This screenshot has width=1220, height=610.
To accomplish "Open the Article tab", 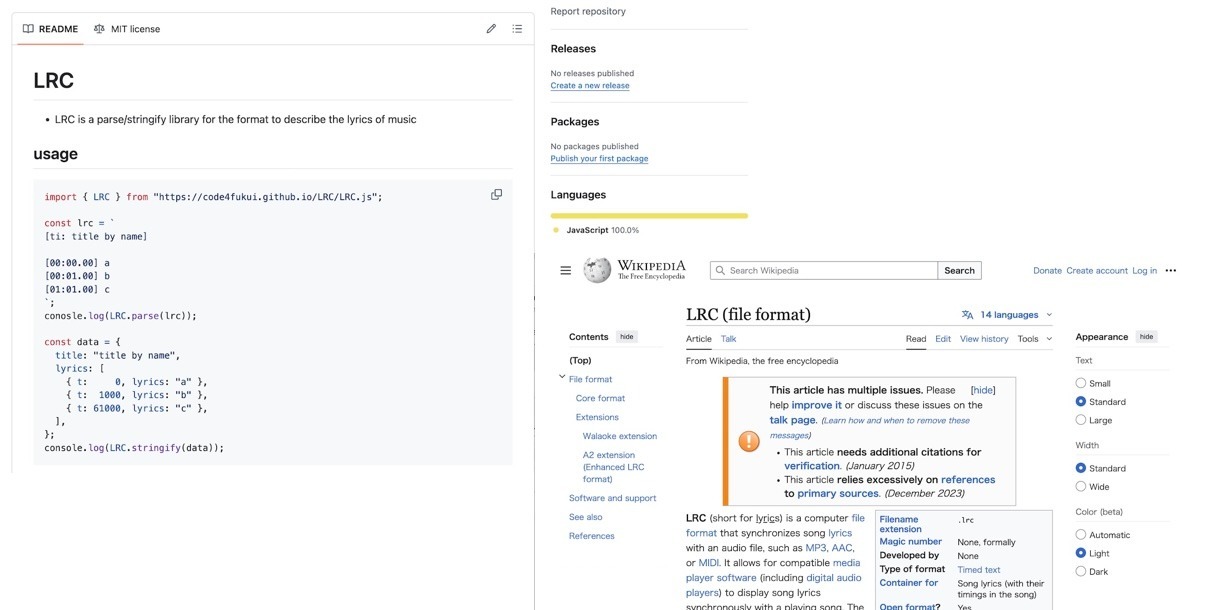I will click(699, 339).
